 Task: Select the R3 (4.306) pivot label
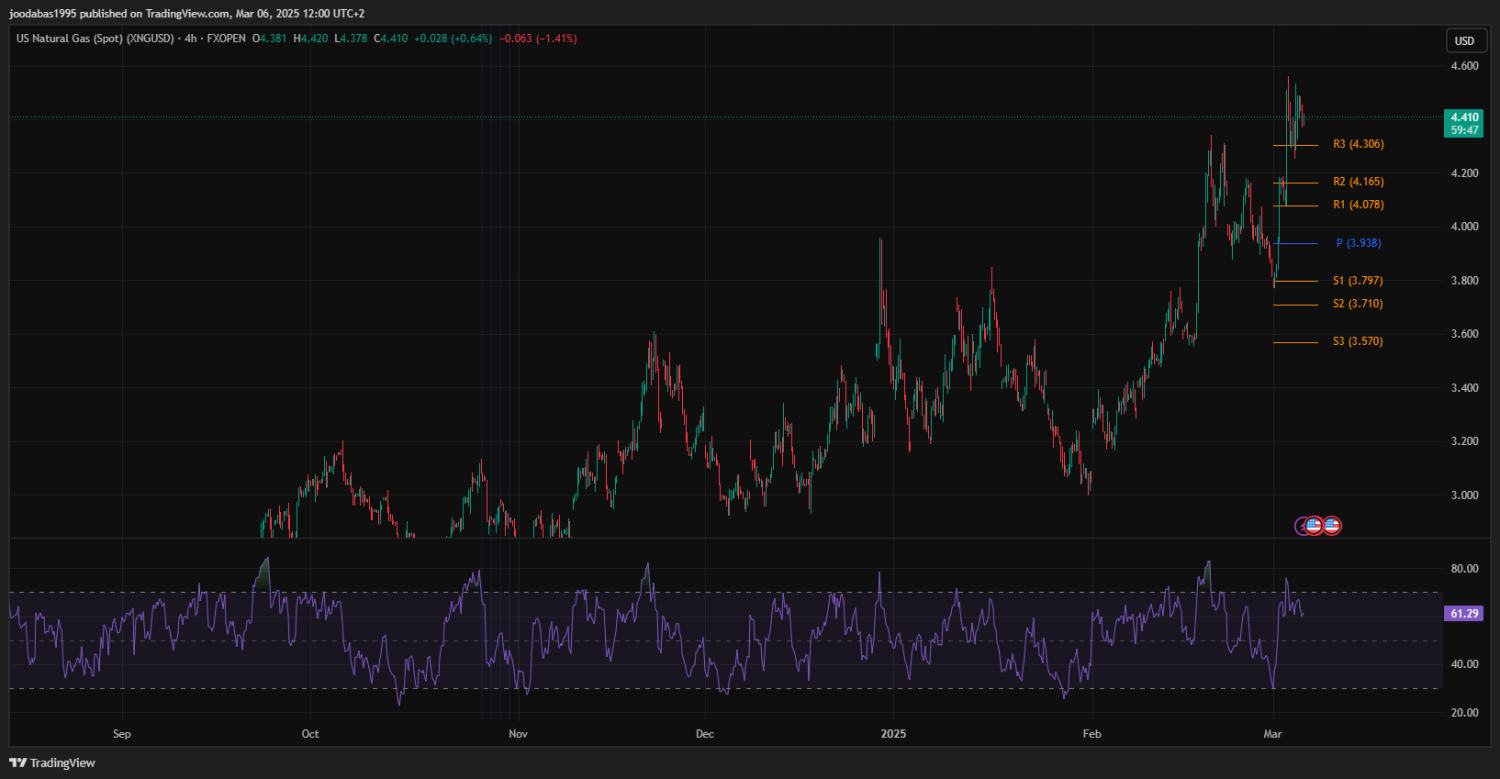pos(1358,144)
